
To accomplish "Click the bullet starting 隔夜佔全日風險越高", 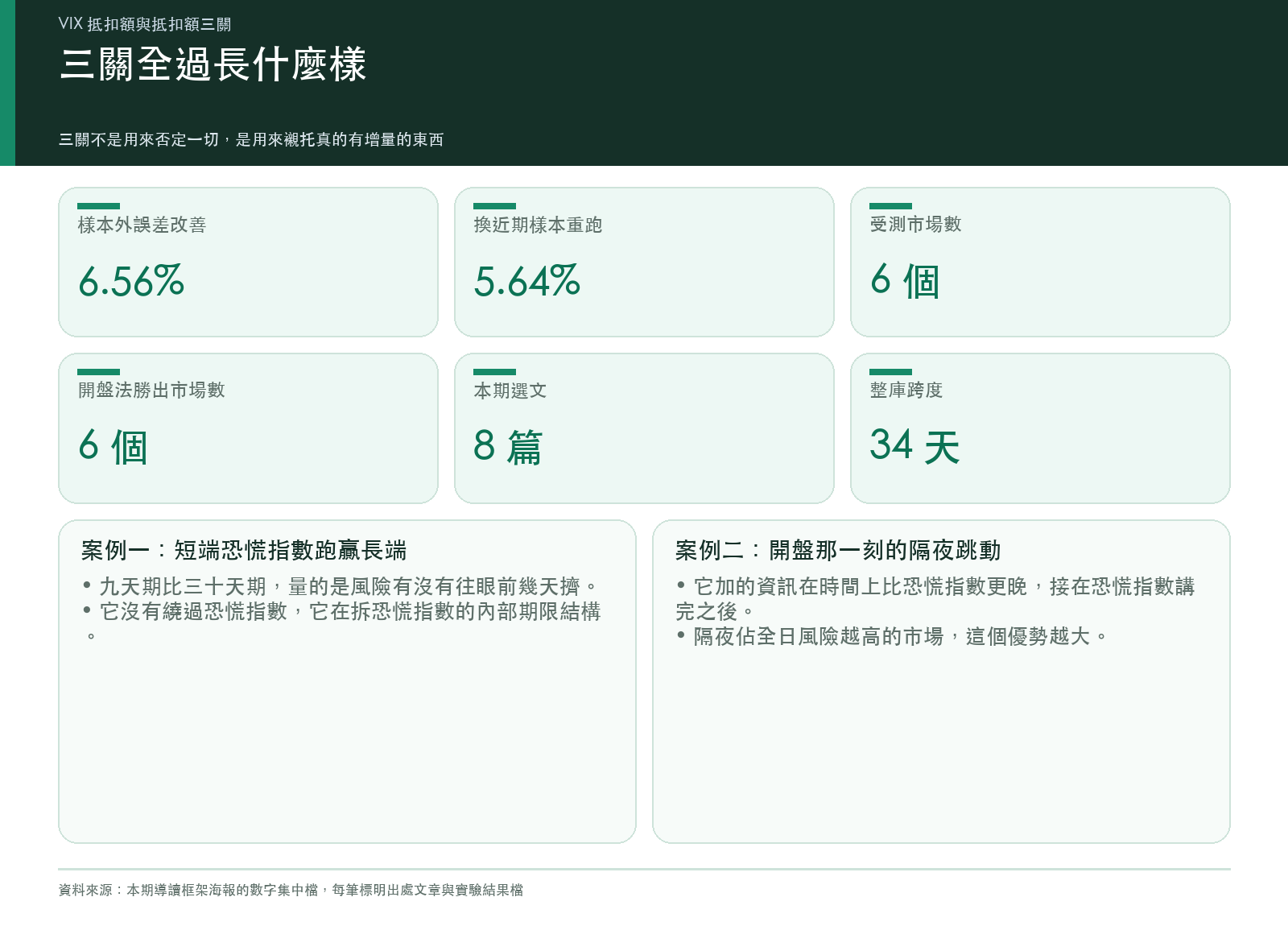I will pyautogui.click(x=892, y=636).
